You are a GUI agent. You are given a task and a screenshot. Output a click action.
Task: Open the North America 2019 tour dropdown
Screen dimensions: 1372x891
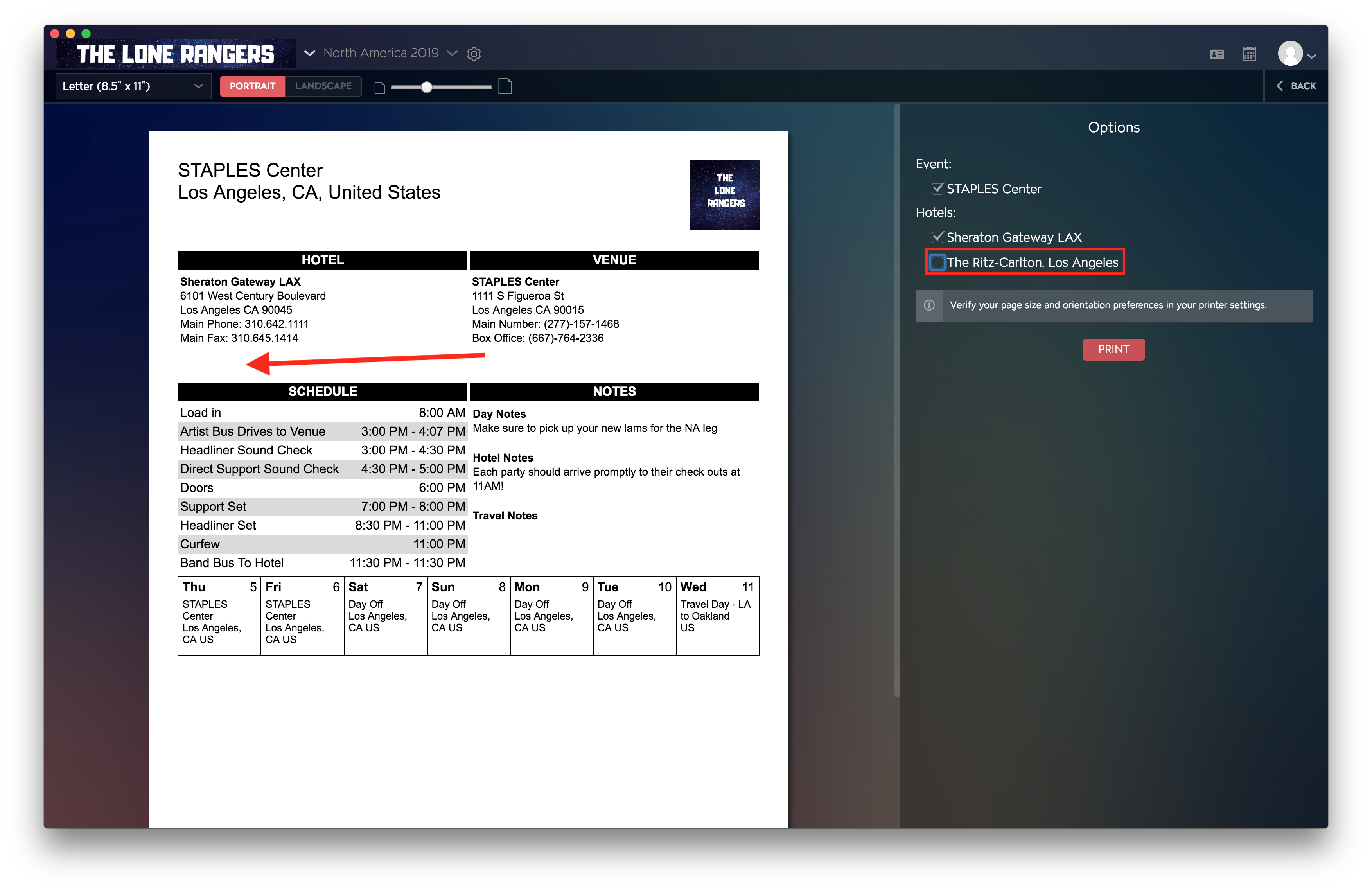click(390, 53)
